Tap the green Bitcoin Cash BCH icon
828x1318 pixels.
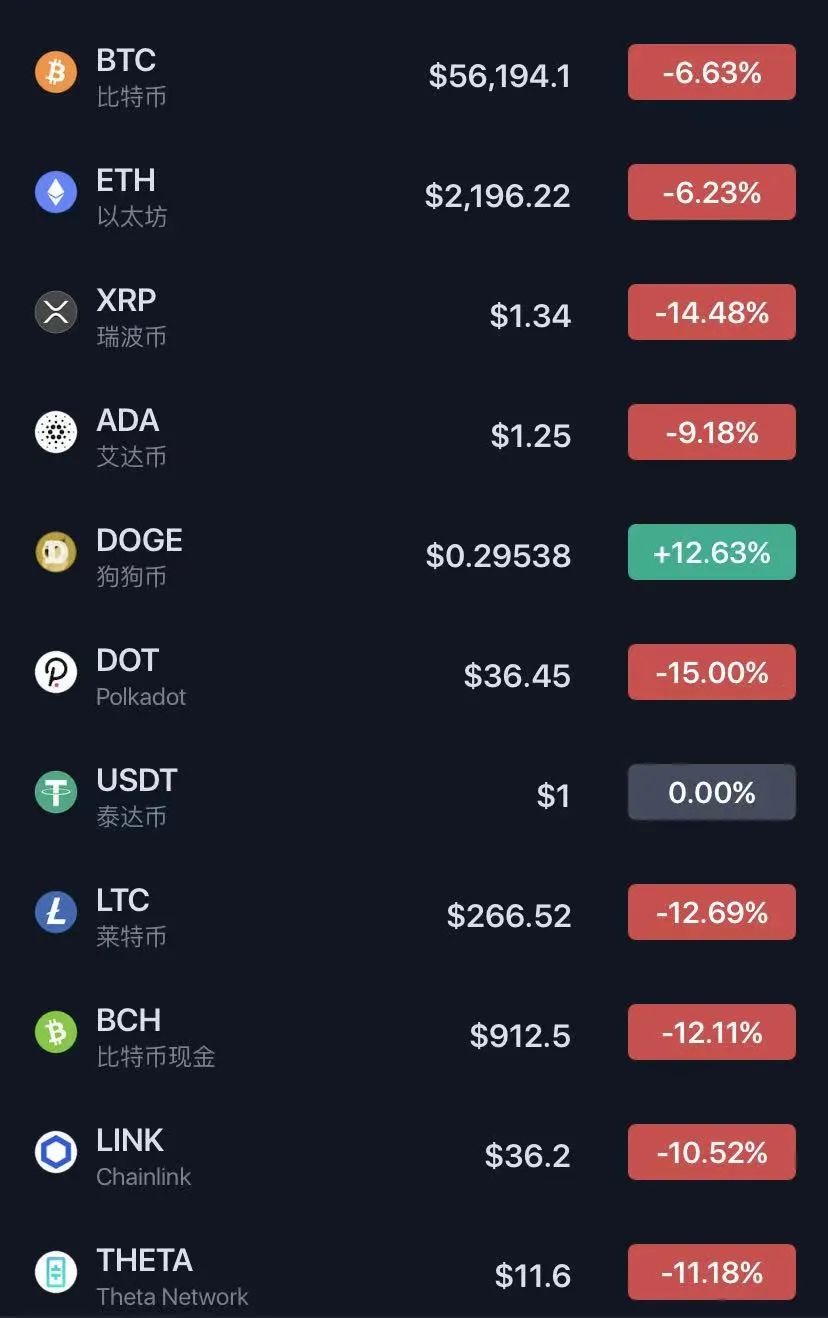(56, 1032)
